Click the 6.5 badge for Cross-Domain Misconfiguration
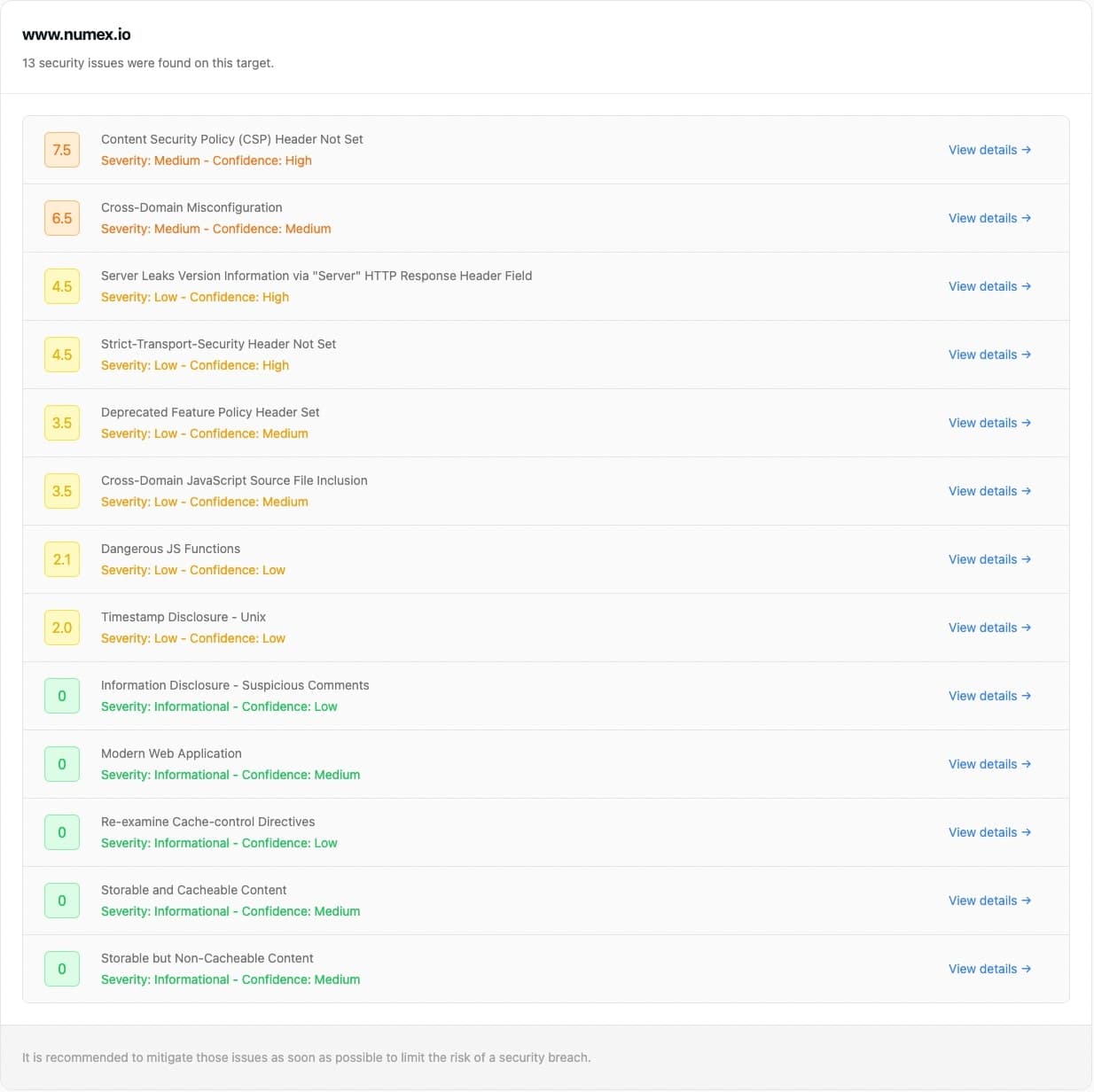1094x1092 pixels. pos(62,218)
